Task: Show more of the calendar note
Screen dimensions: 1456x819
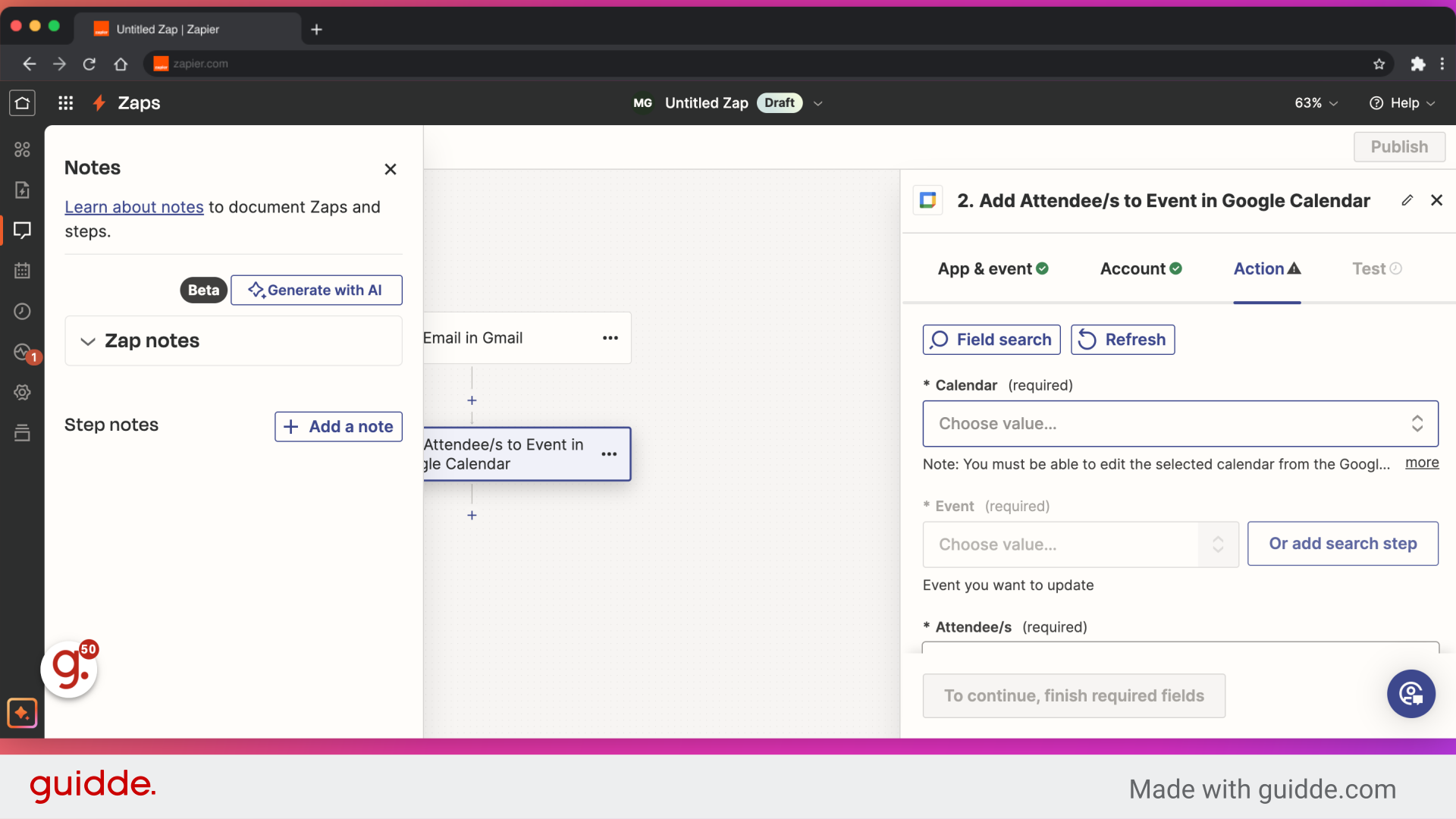Action: tap(1422, 463)
